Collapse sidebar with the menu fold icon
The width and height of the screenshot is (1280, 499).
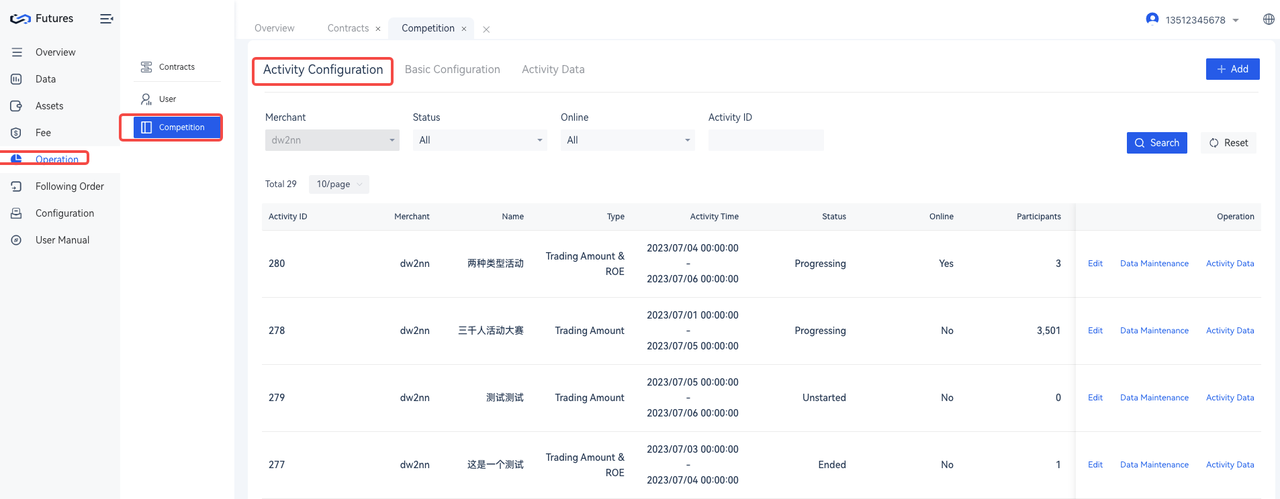coord(107,18)
